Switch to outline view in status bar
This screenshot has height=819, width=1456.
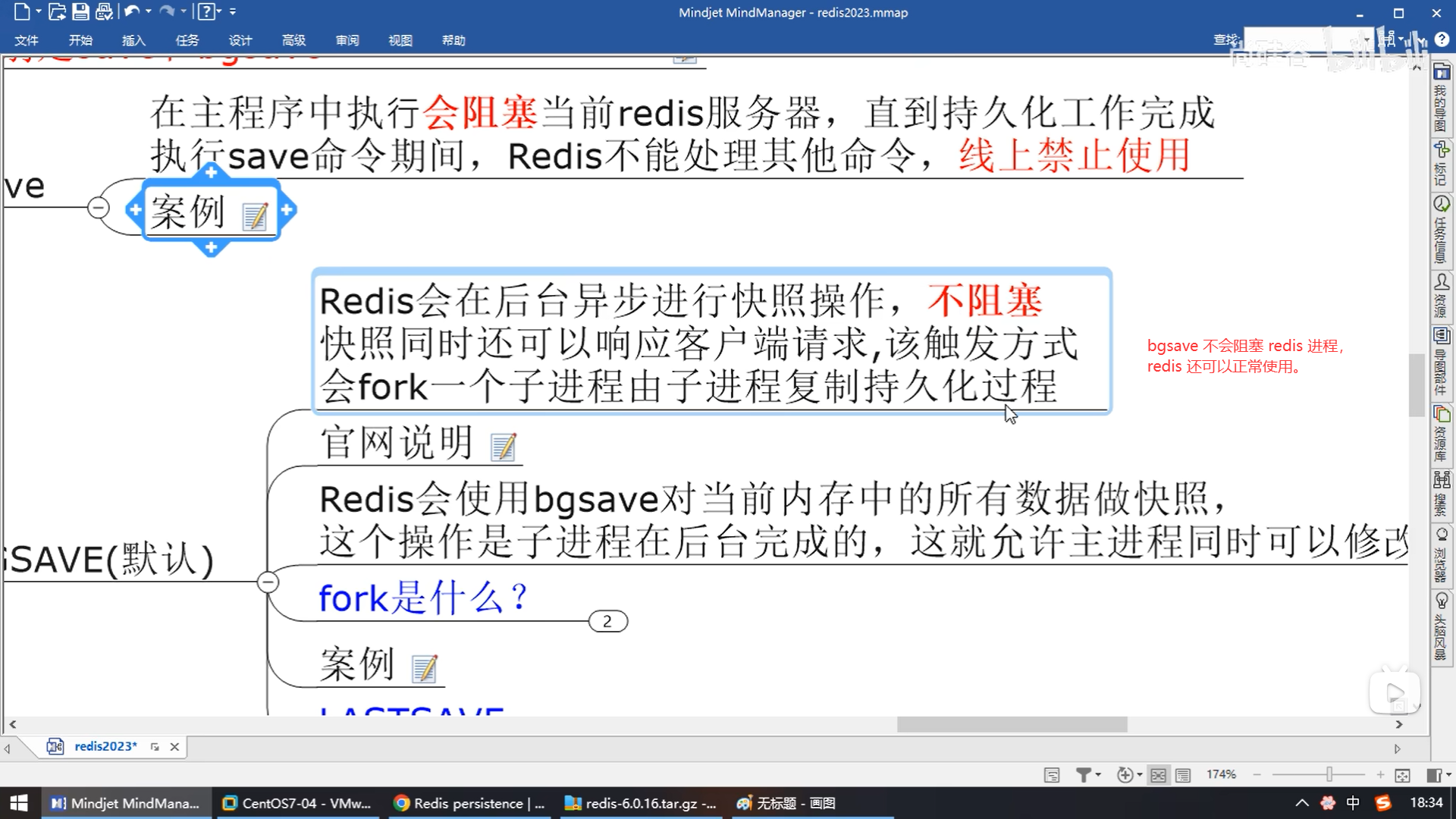1183,775
